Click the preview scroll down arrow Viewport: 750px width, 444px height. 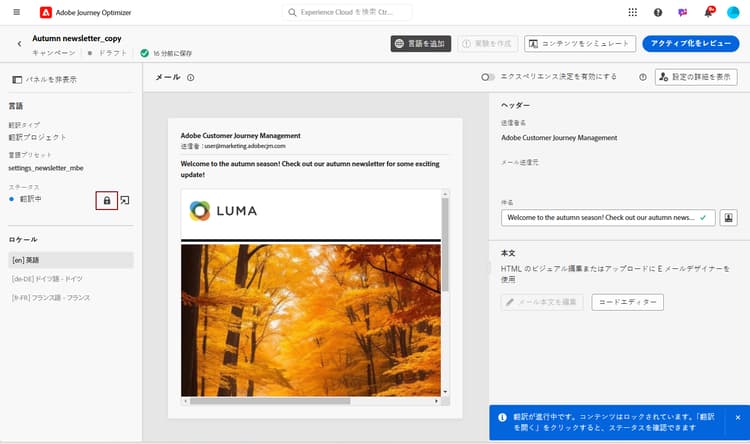445,392
